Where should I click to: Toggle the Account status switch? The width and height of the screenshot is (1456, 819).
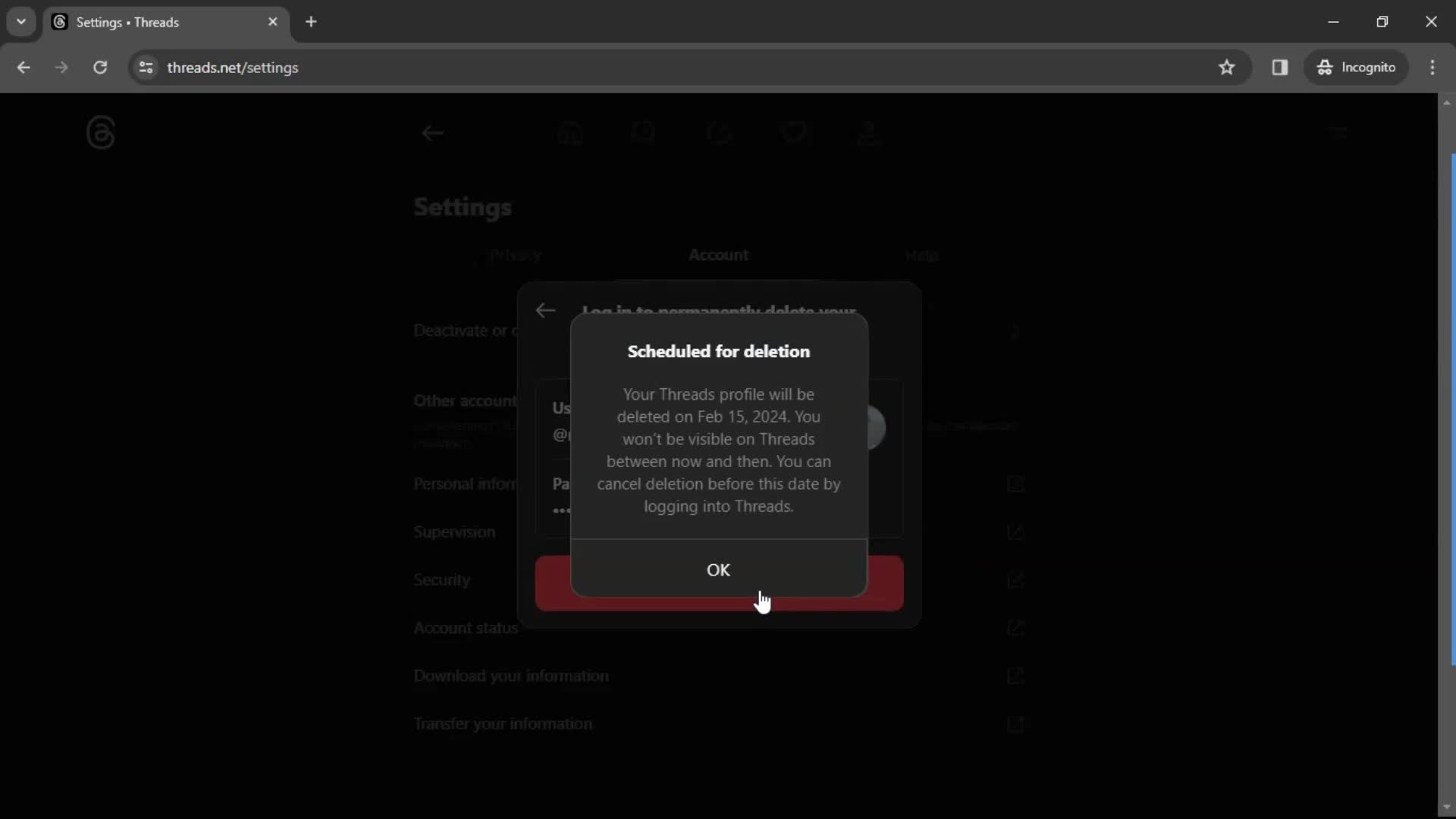pyautogui.click(x=1015, y=628)
